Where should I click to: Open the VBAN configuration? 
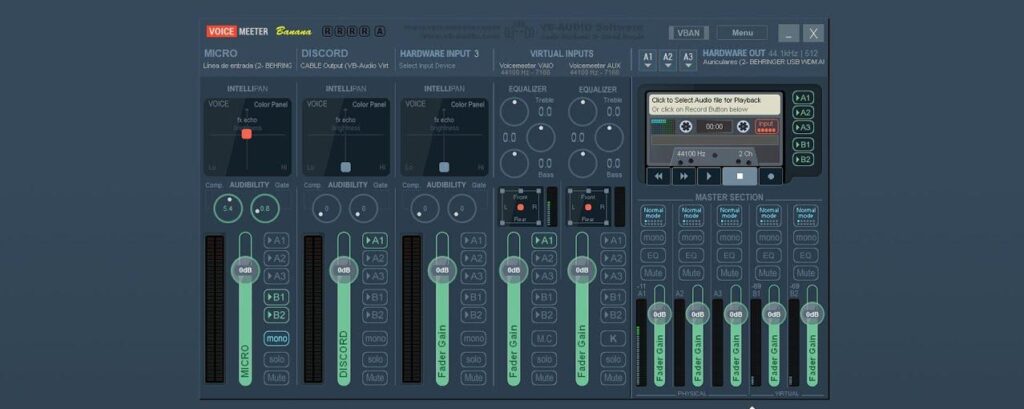point(688,33)
